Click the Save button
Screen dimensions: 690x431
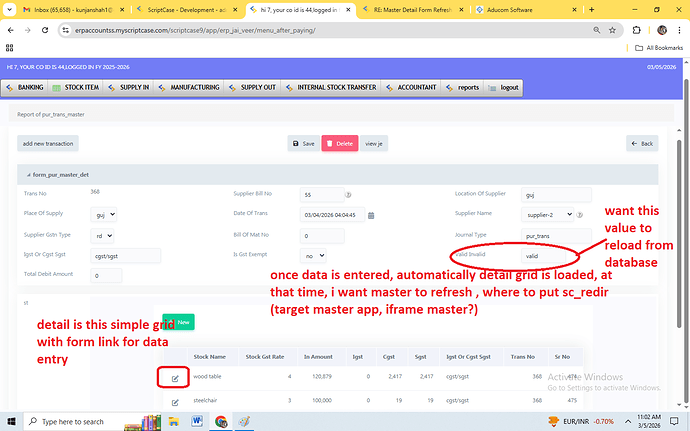pyautogui.click(x=304, y=143)
